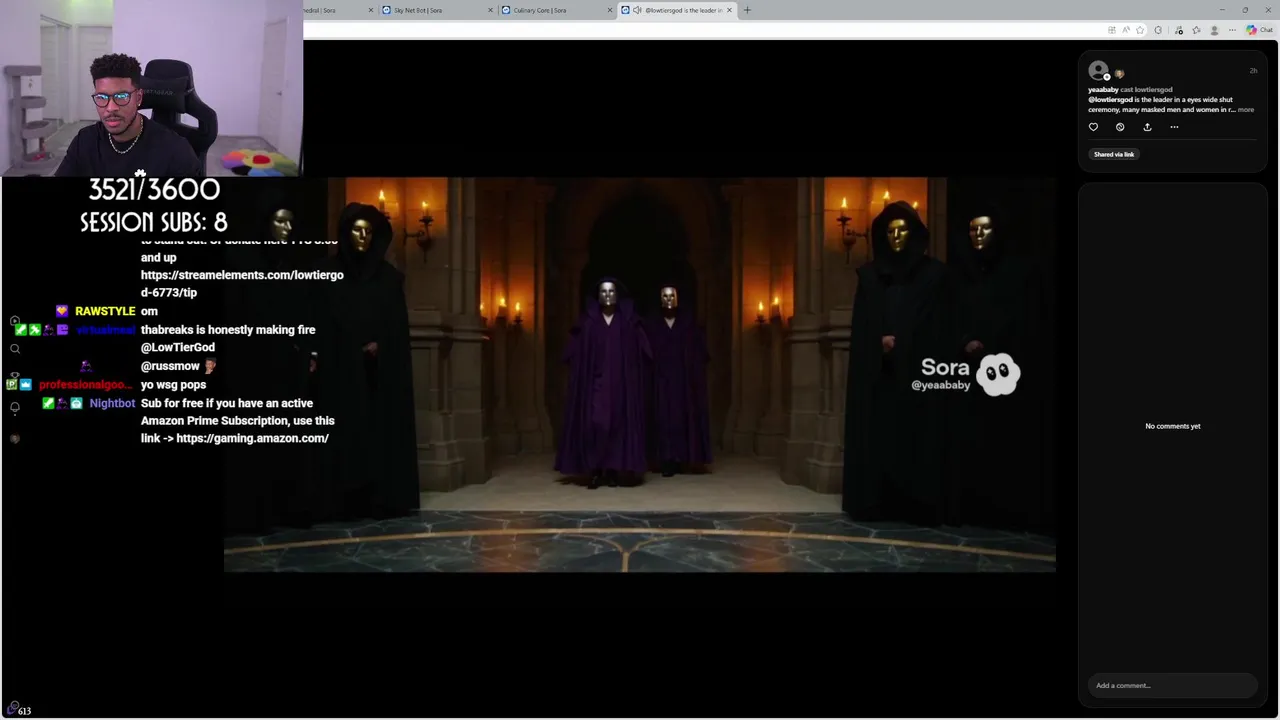Open the small cast member avatar next to profile

(x=1119, y=74)
